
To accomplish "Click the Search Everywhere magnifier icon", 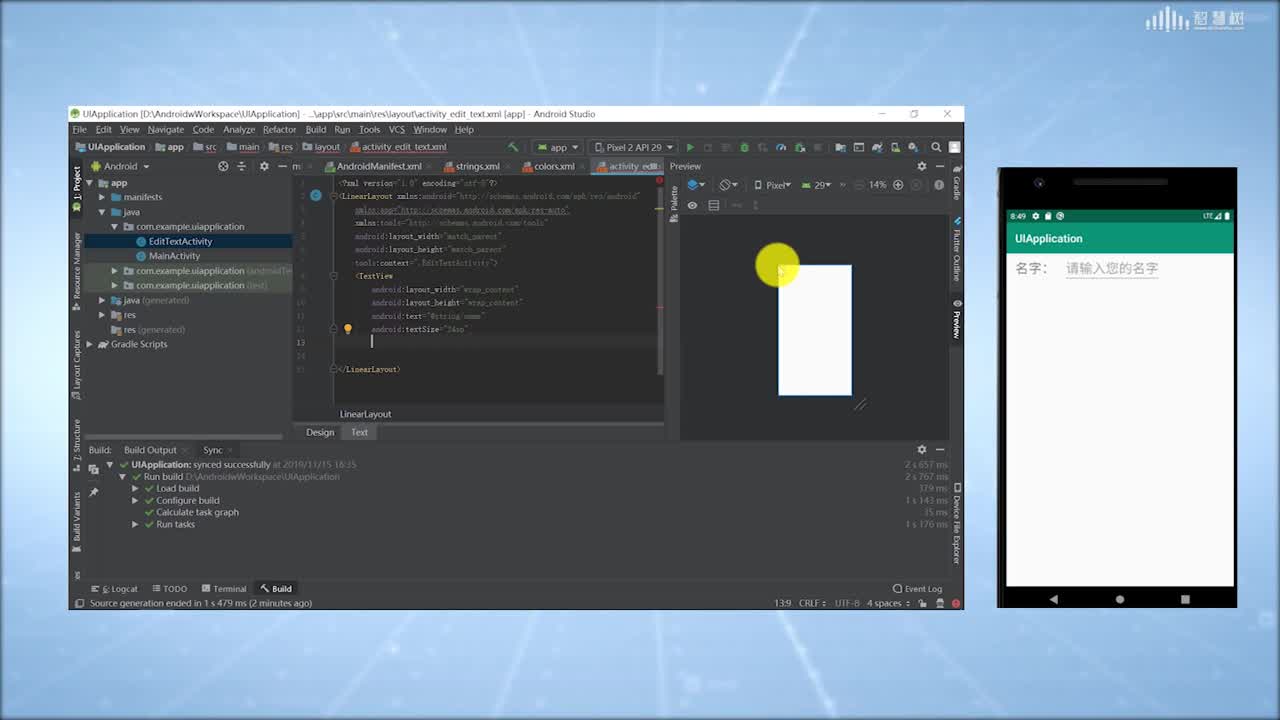I will (x=936, y=147).
